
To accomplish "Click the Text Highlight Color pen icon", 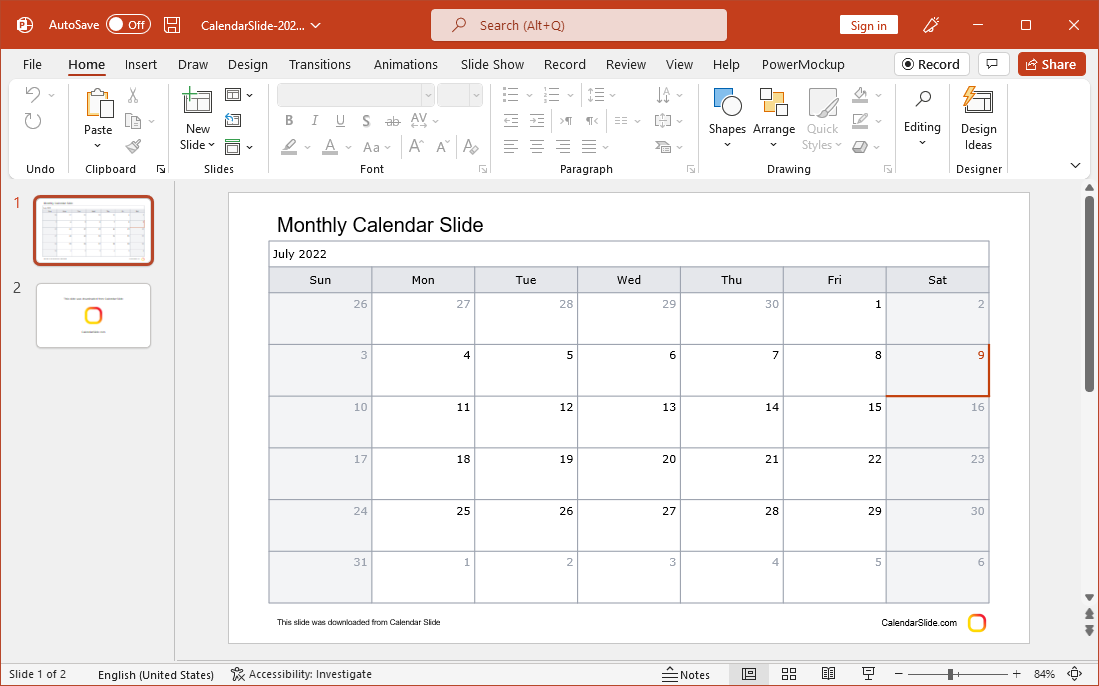I will [x=290, y=146].
